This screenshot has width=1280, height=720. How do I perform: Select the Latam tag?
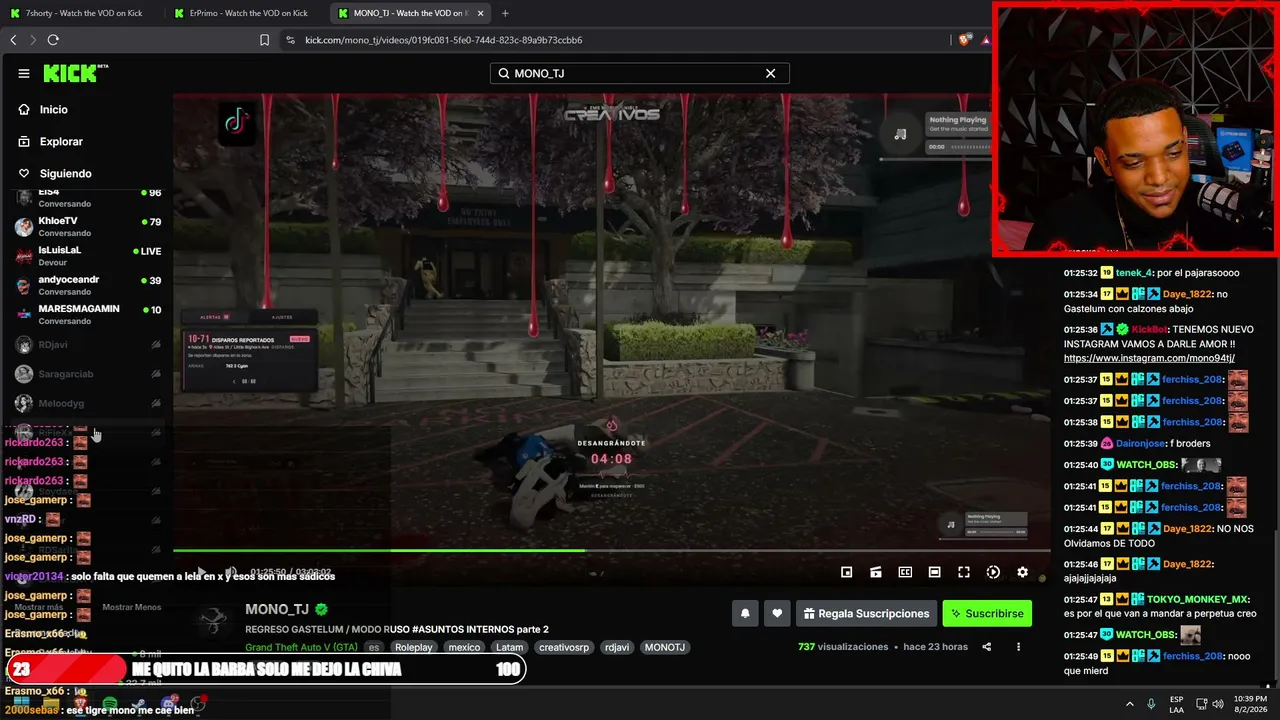(509, 647)
